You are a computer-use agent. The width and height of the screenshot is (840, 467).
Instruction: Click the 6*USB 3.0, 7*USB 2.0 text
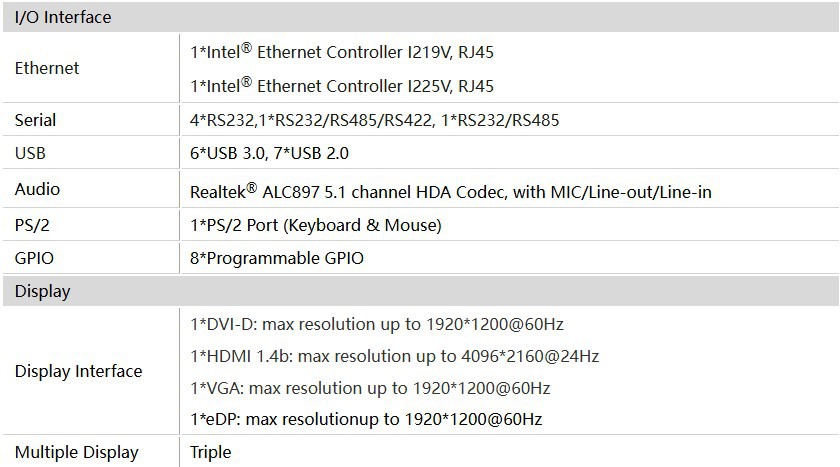tap(269, 154)
